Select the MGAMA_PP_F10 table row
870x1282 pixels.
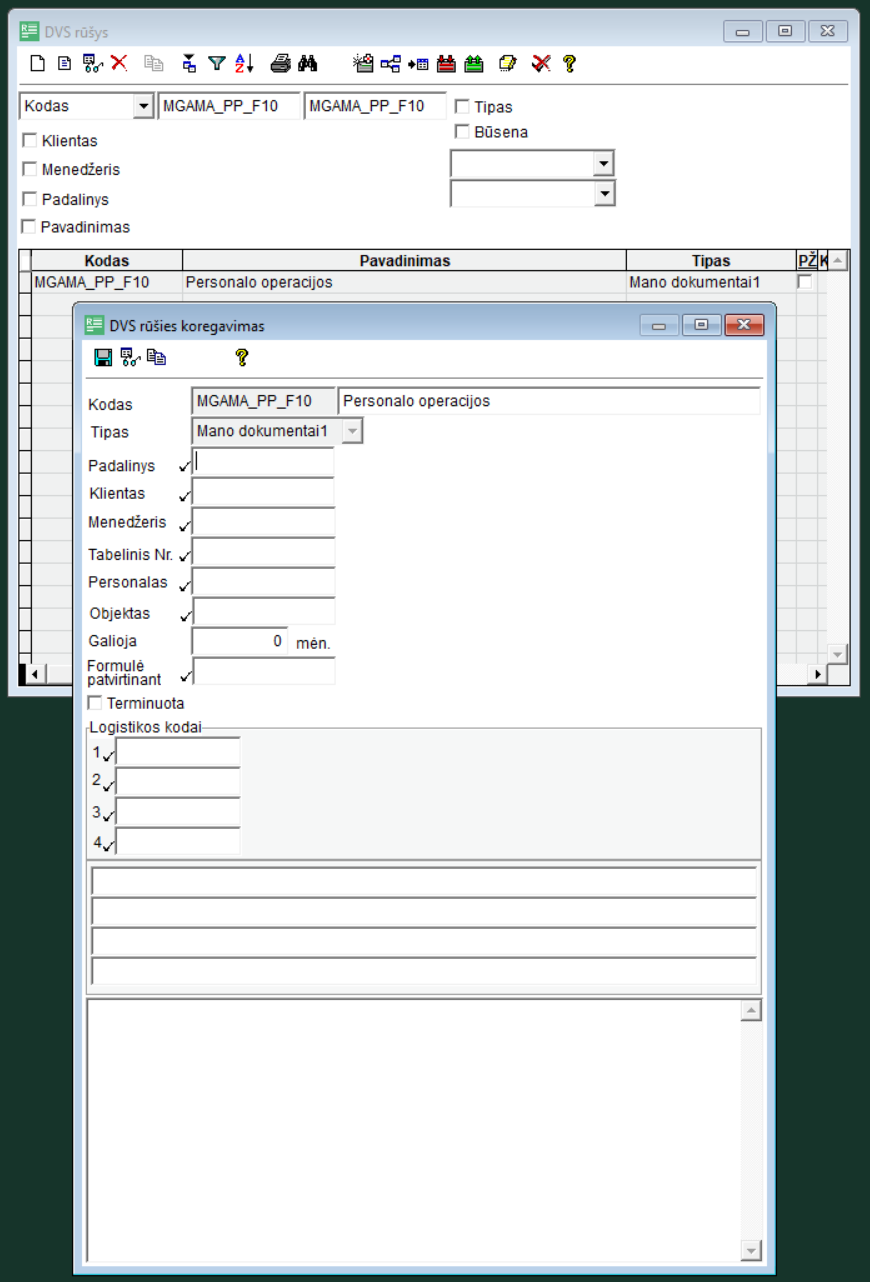coord(92,283)
